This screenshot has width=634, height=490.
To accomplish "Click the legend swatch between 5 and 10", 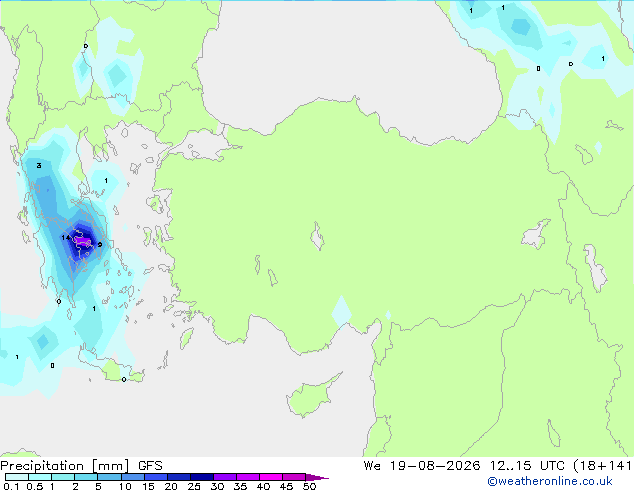I will (109, 477).
